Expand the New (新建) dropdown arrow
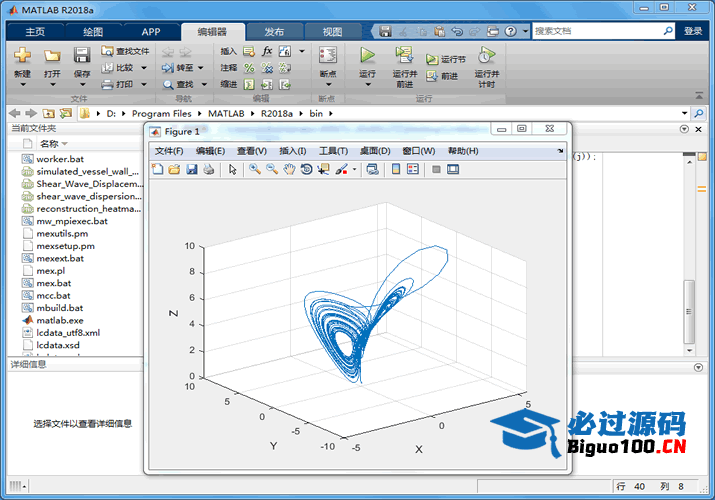Image resolution: width=715 pixels, height=500 pixels. tap(22, 85)
